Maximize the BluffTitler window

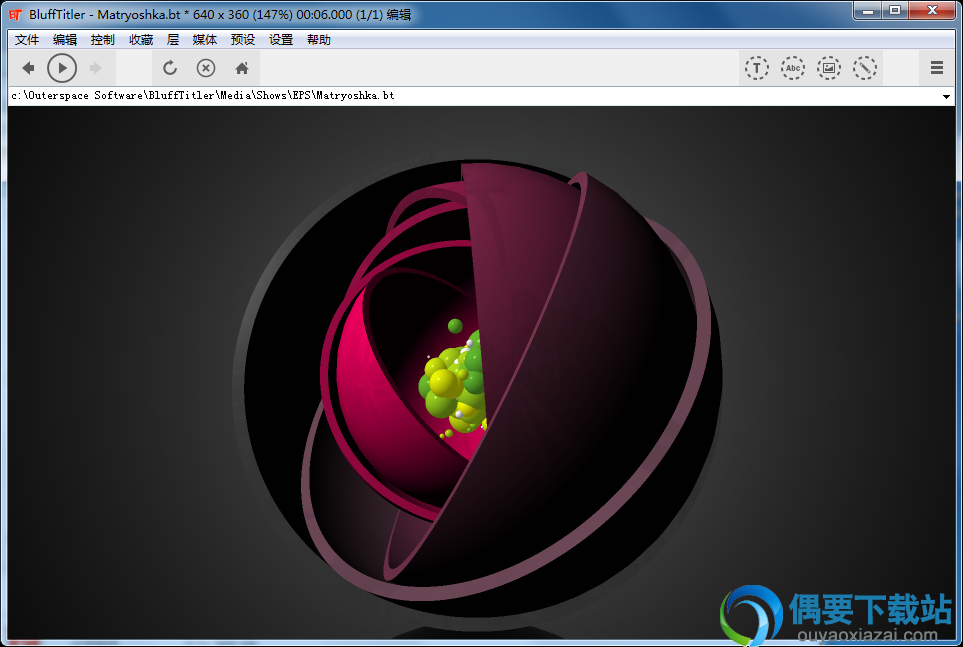[895, 10]
